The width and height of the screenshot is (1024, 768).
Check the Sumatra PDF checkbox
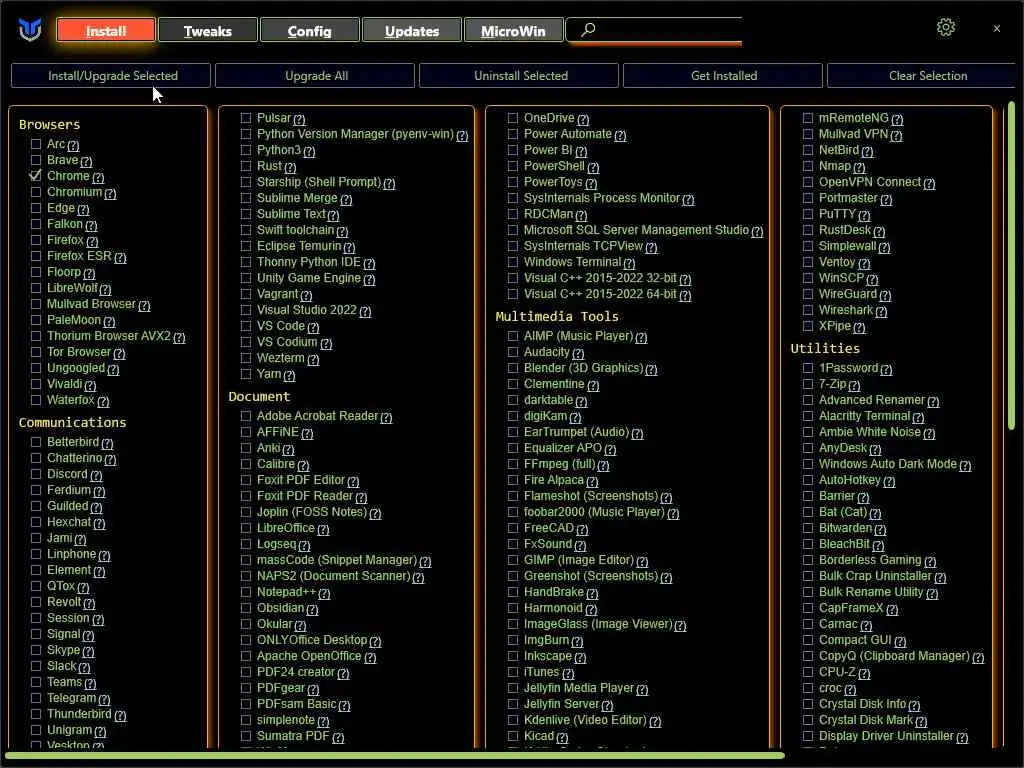[246, 735]
